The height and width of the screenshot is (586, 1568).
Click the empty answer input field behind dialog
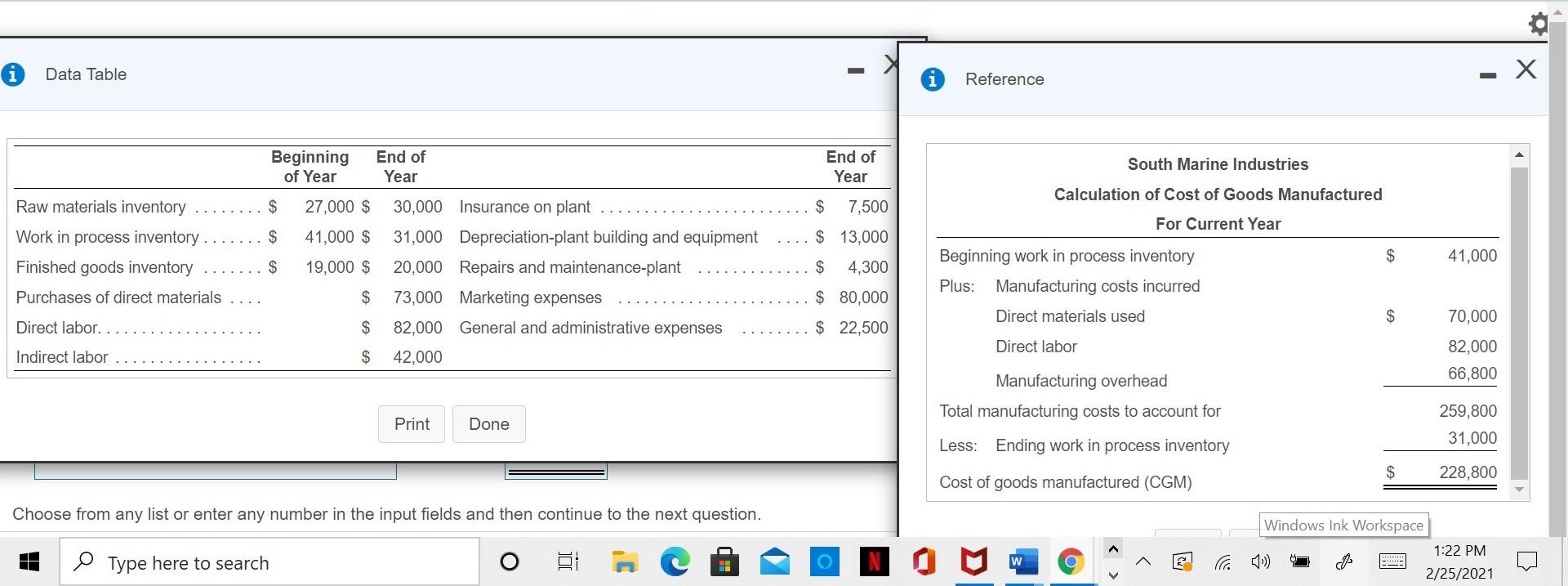pyautogui.click(x=216, y=471)
